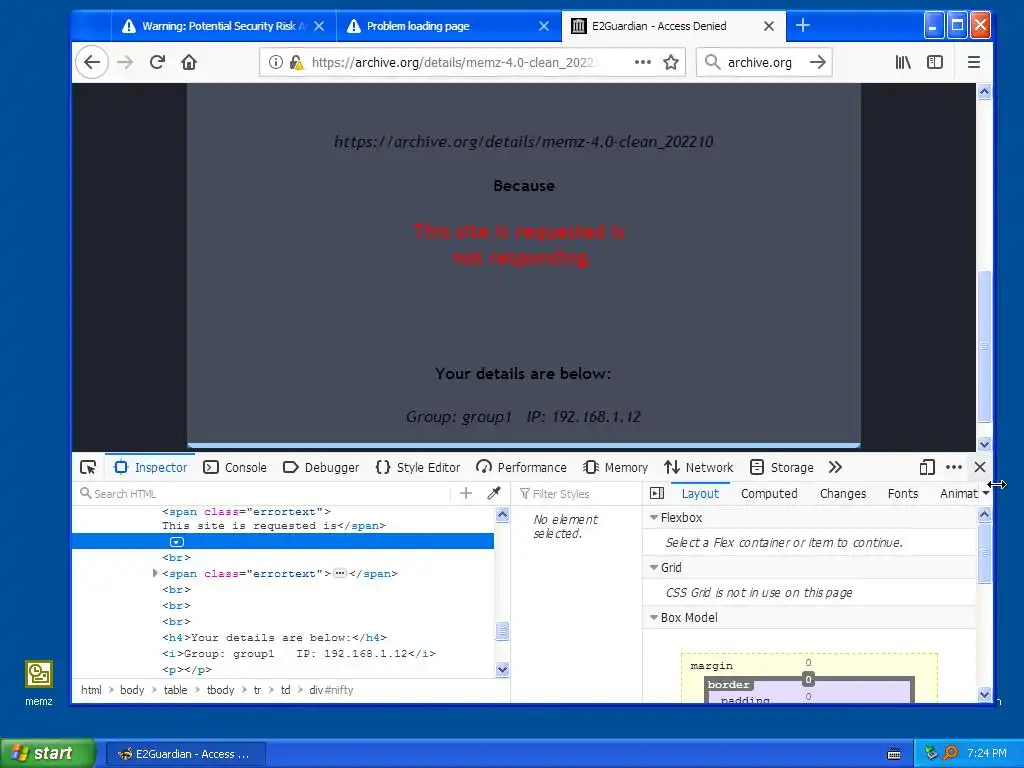Focus the Search HTML field
Image resolution: width=1024 pixels, height=768 pixels.
(261, 494)
